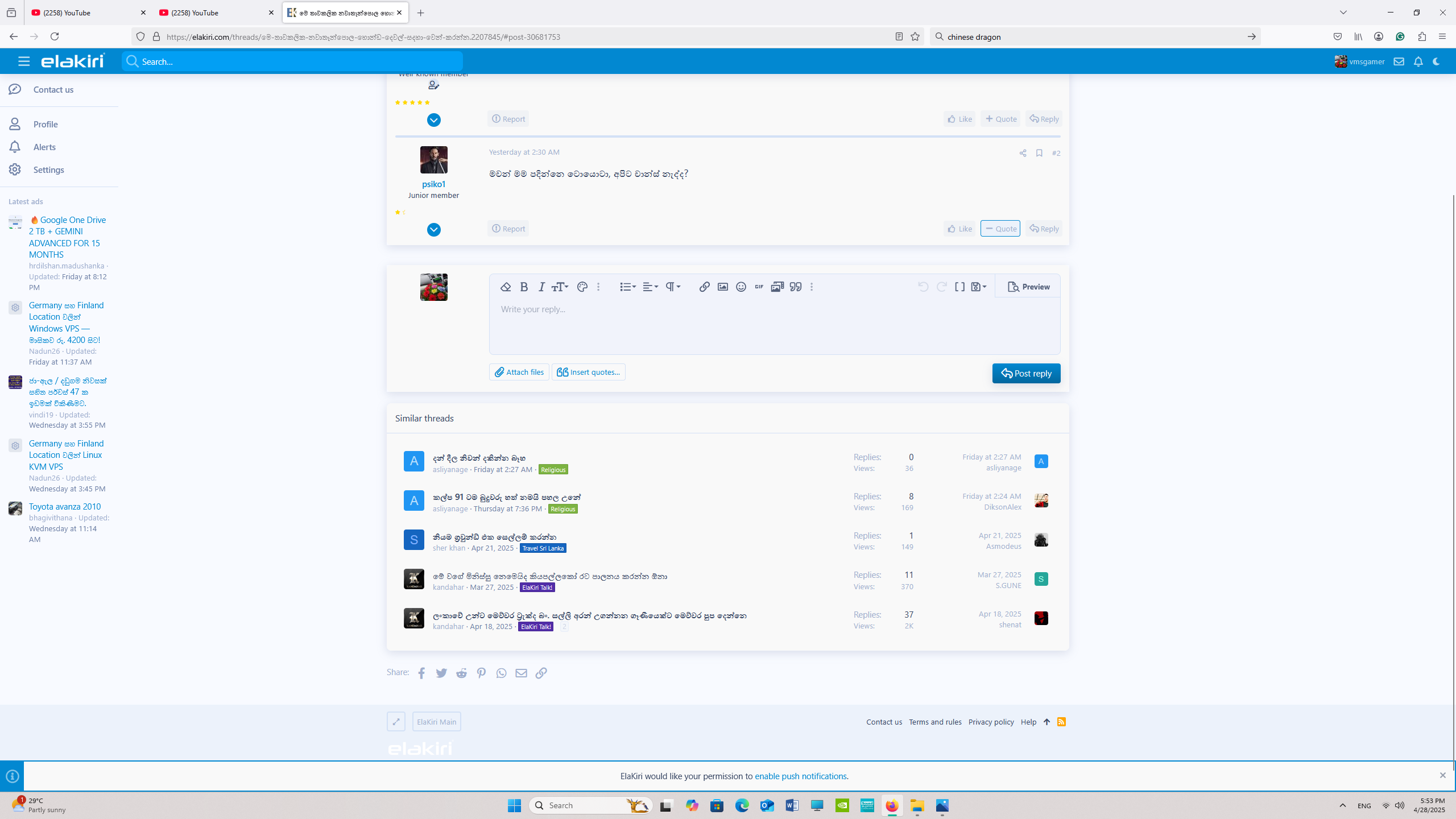Click the width toggle expand icon in footer
Screen dimensions: 1456x819
(x=396, y=722)
